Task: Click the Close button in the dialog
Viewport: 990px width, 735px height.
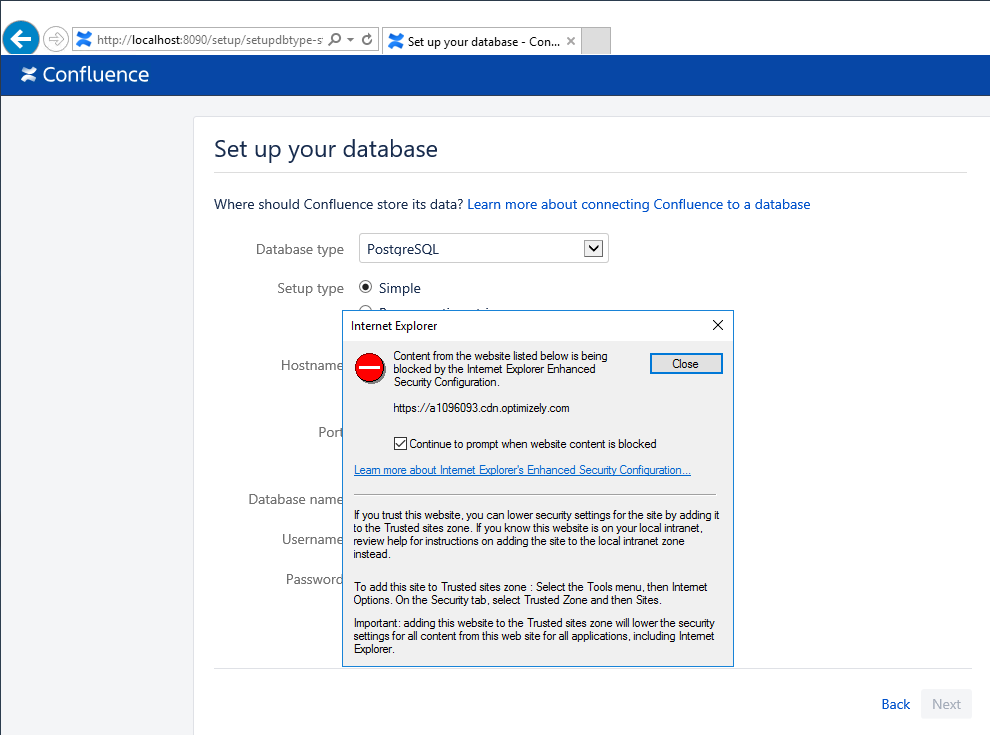Action: pyautogui.click(x=686, y=364)
